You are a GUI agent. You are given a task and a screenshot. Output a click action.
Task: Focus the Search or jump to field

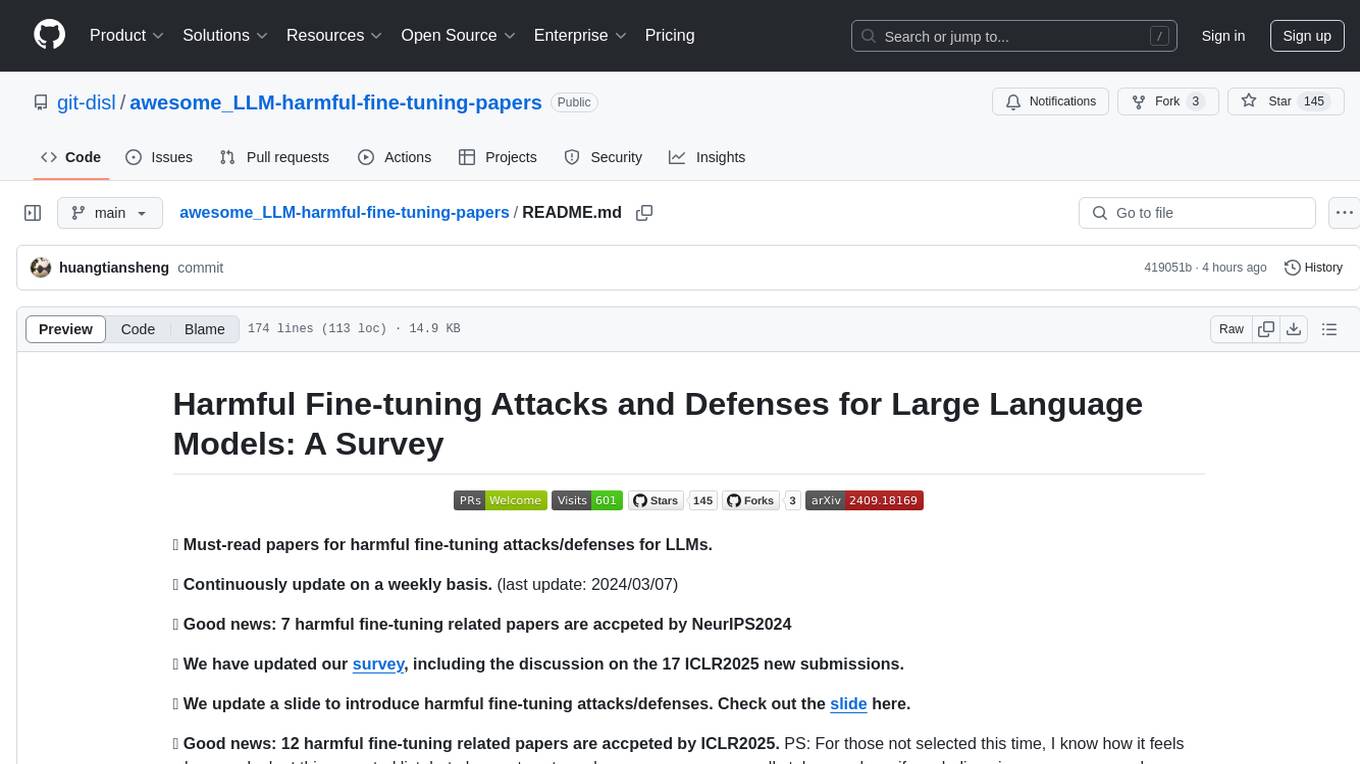point(1015,36)
